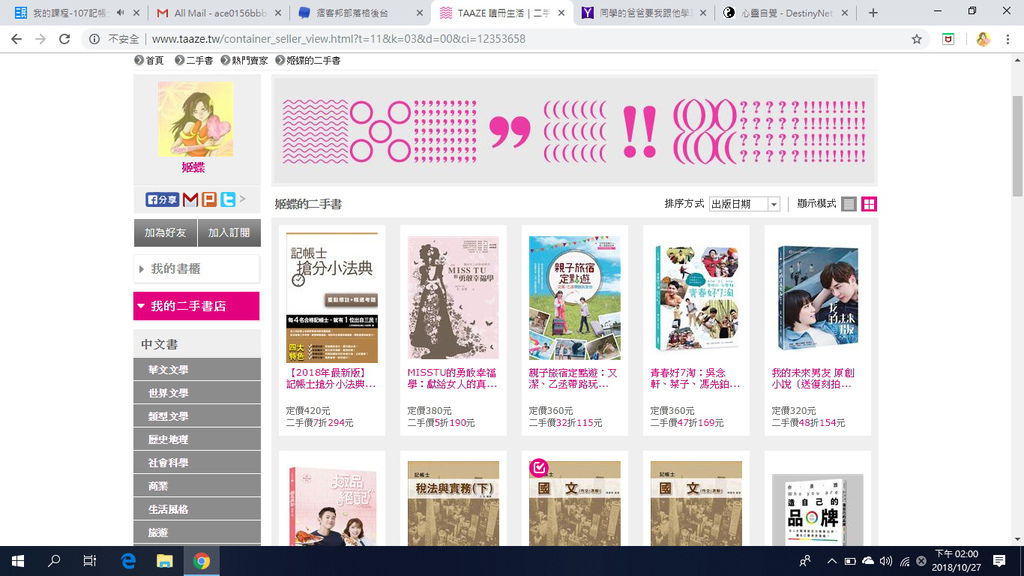The height and width of the screenshot is (576, 1024).
Task: Close the TAAZE tab
Action: (561, 12)
